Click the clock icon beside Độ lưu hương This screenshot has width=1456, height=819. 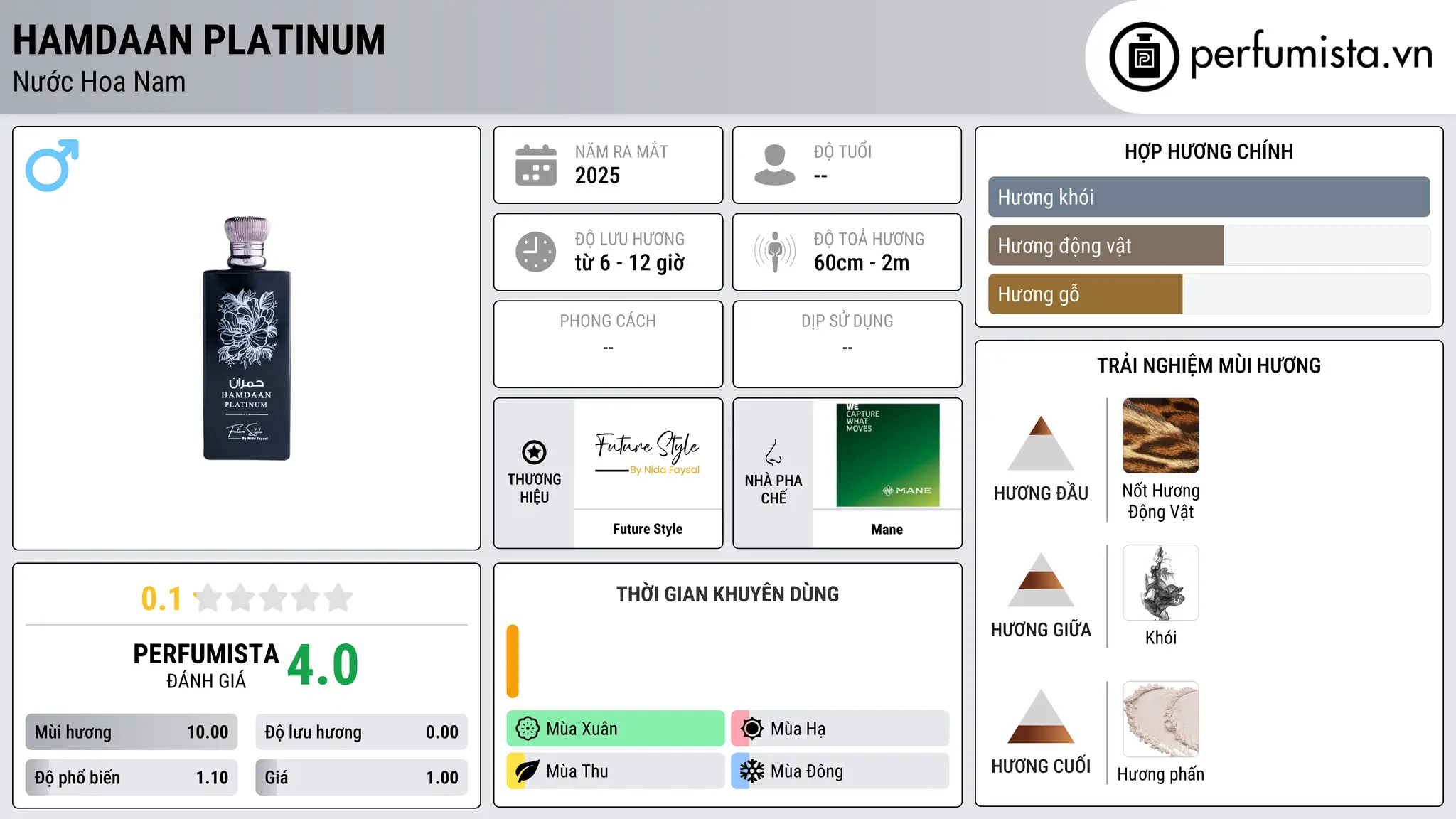pyautogui.click(x=536, y=252)
